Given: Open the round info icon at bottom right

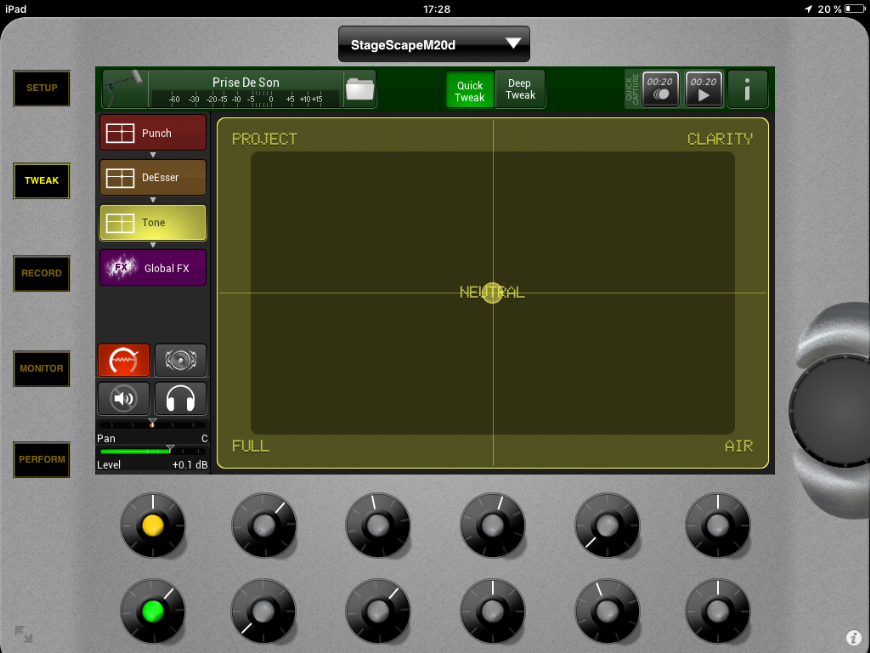Looking at the screenshot, I should pyautogui.click(x=853, y=637).
